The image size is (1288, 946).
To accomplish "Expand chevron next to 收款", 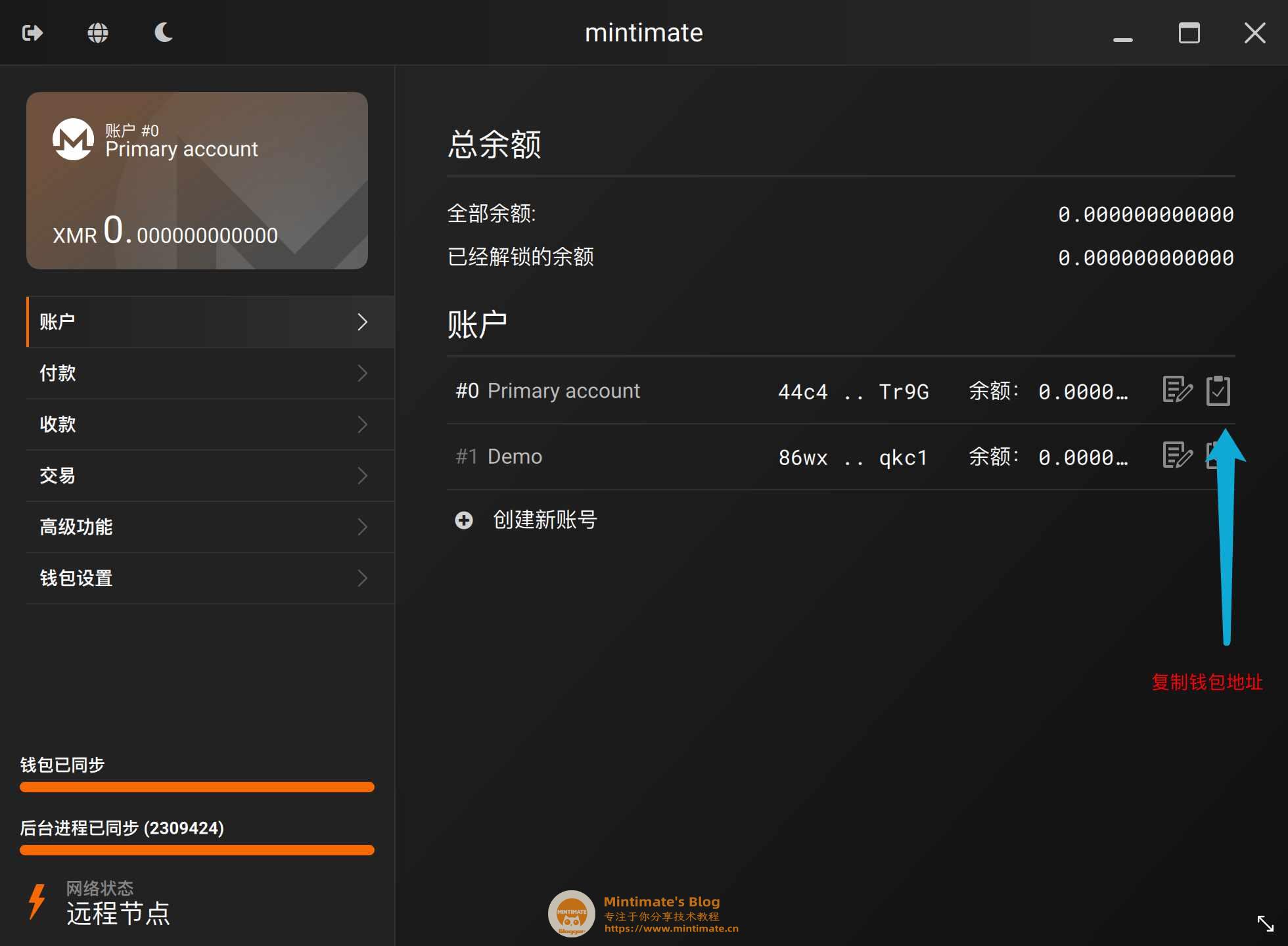I will tap(362, 424).
